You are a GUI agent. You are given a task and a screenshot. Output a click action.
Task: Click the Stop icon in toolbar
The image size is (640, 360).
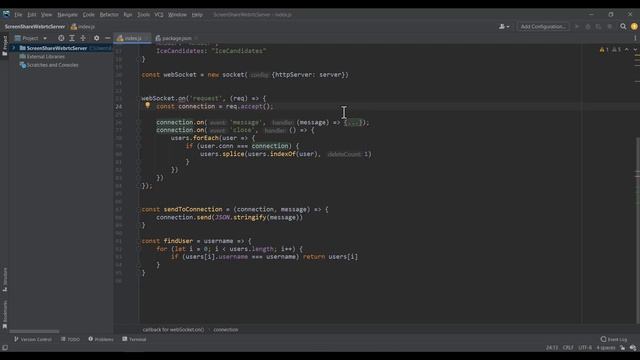[x=609, y=27]
